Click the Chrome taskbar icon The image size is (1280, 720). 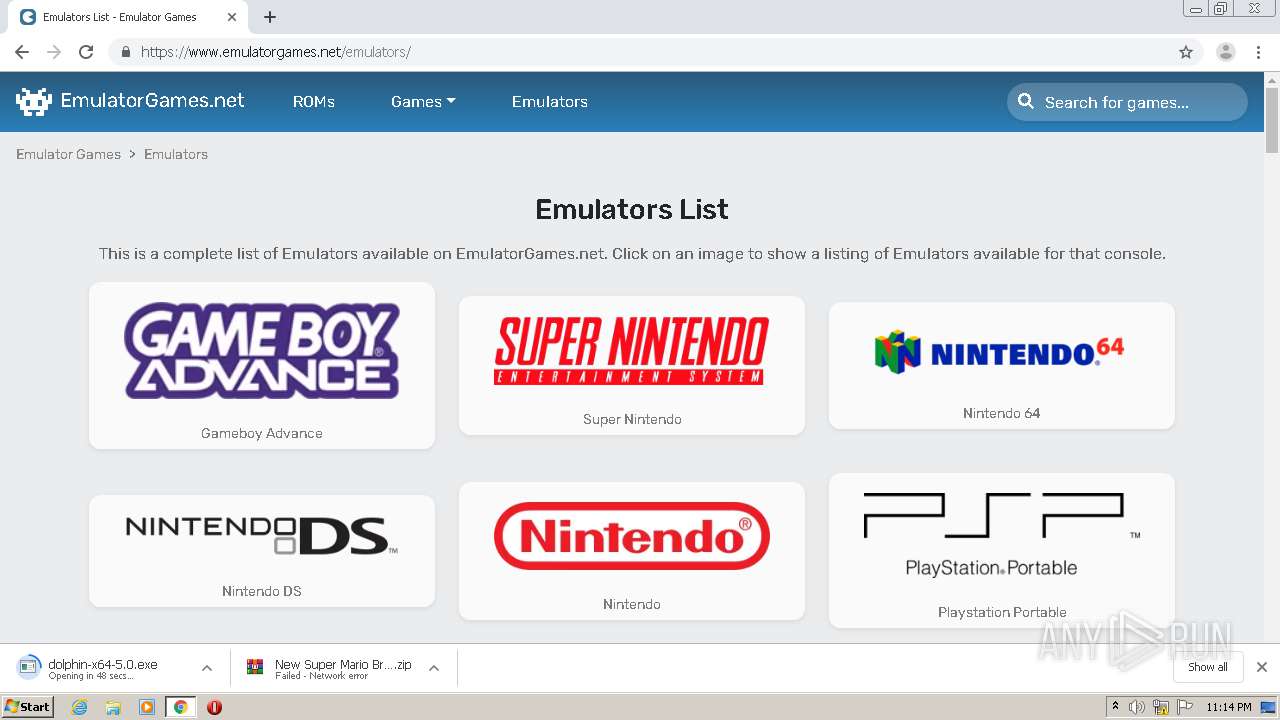(180, 707)
